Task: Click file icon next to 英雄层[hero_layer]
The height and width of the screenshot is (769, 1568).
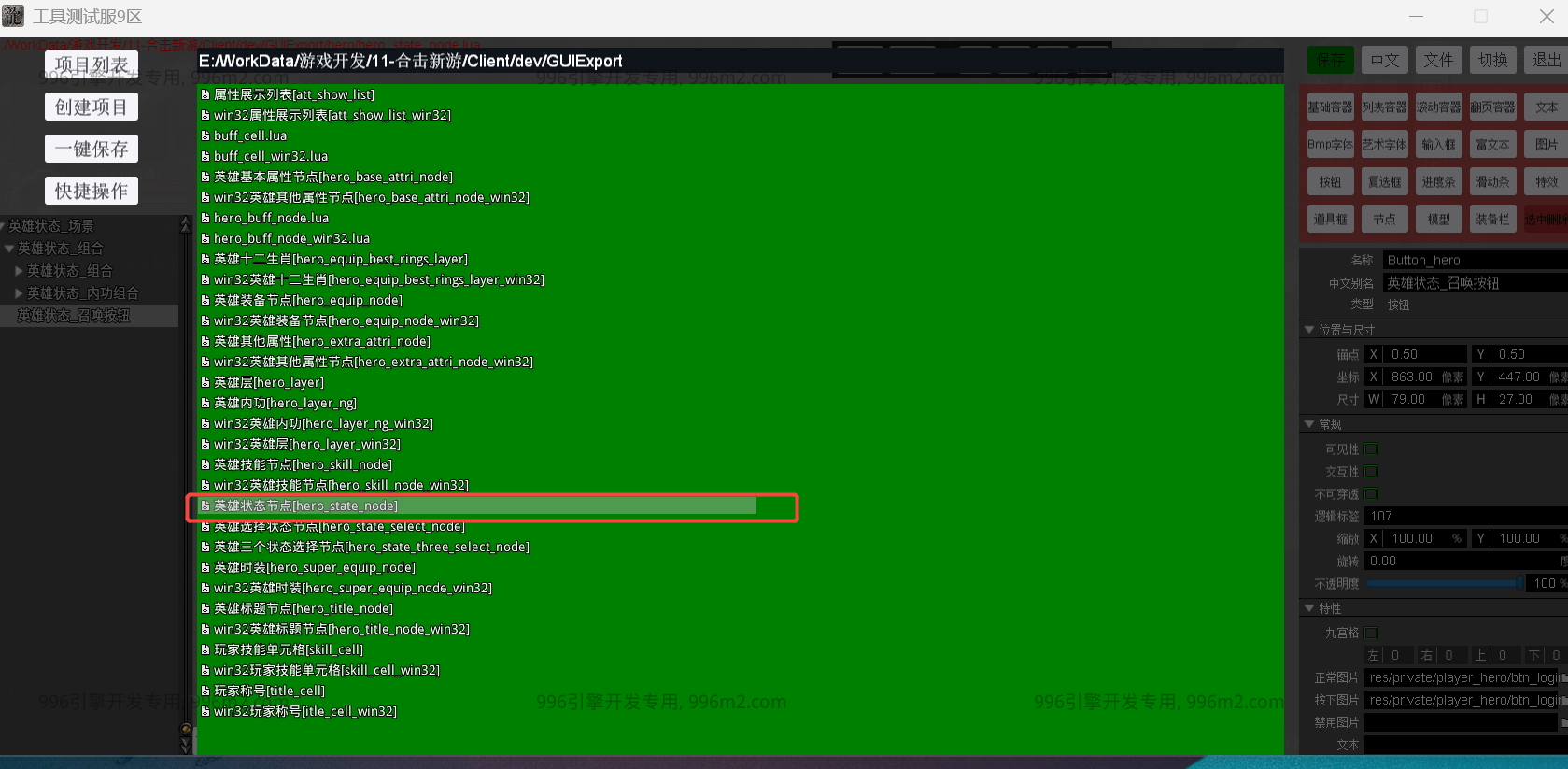Action: 205,383
